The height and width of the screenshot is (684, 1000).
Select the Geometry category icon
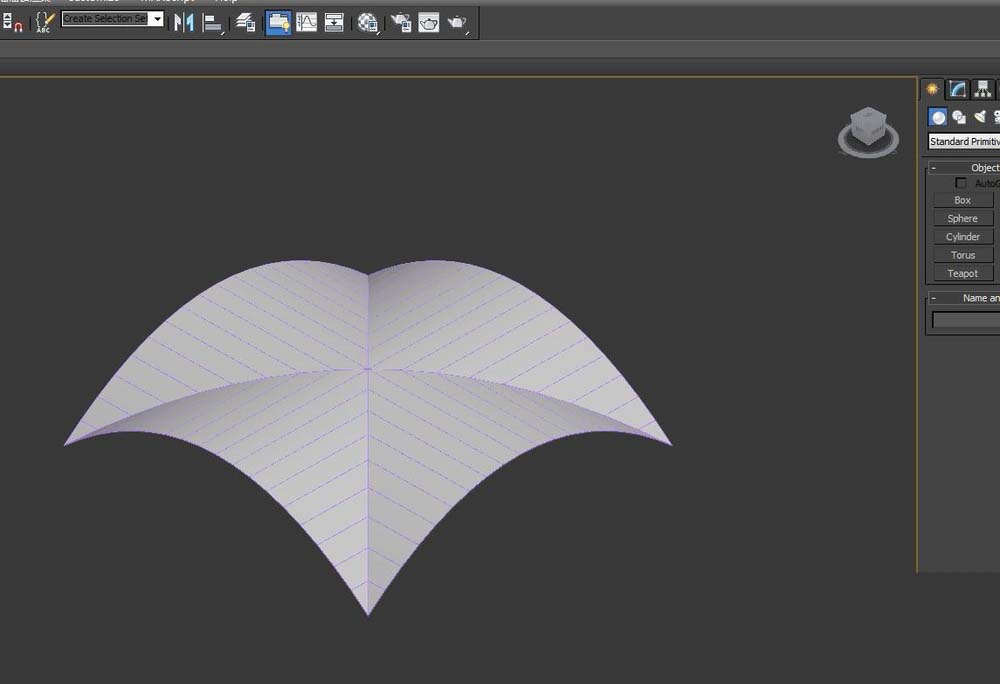pos(937,117)
